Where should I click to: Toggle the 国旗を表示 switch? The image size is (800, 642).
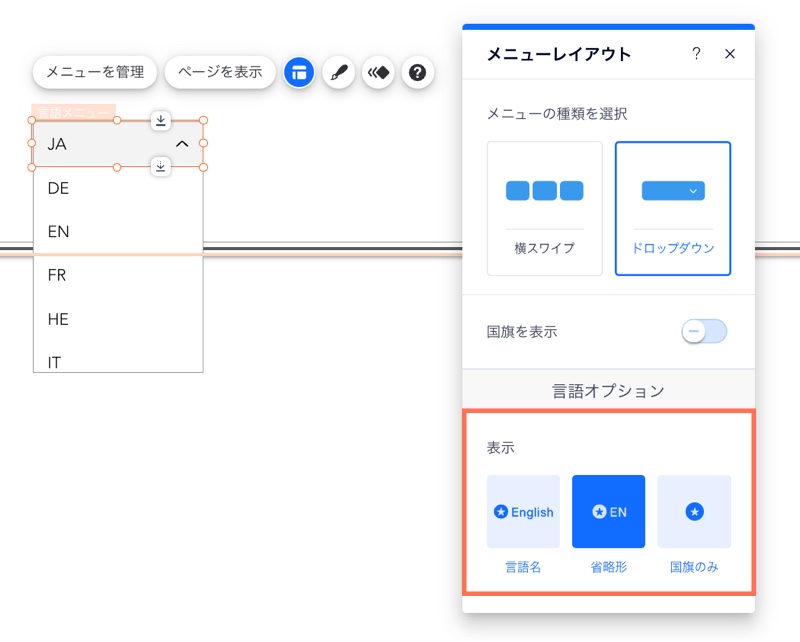click(704, 331)
